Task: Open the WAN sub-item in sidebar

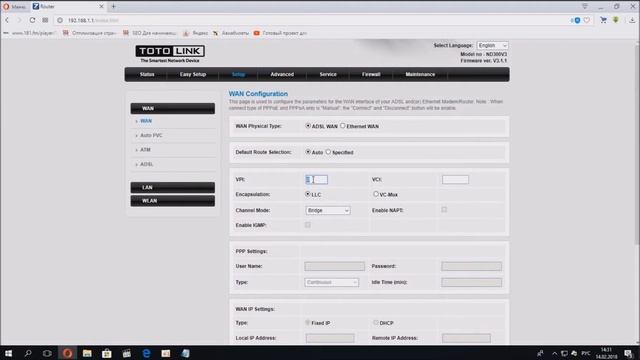Action: point(146,121)
